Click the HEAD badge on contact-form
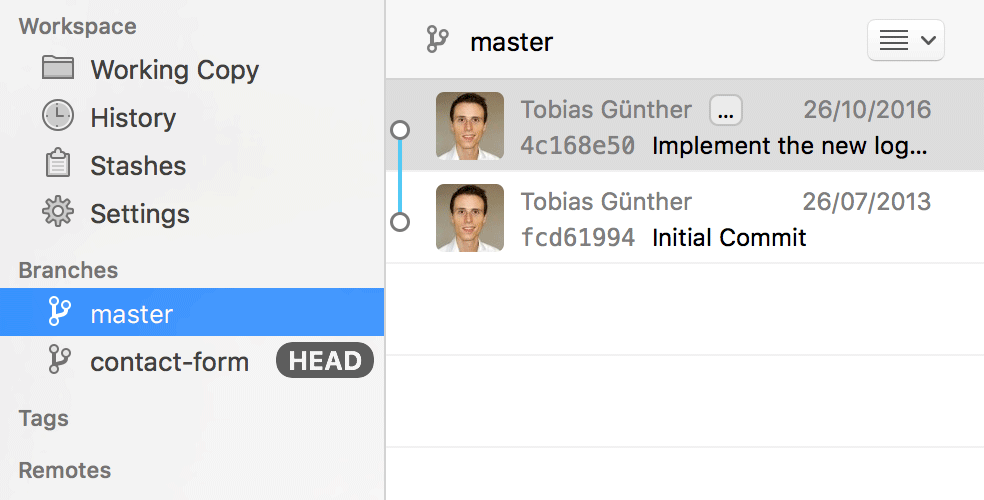 [324, 361]
